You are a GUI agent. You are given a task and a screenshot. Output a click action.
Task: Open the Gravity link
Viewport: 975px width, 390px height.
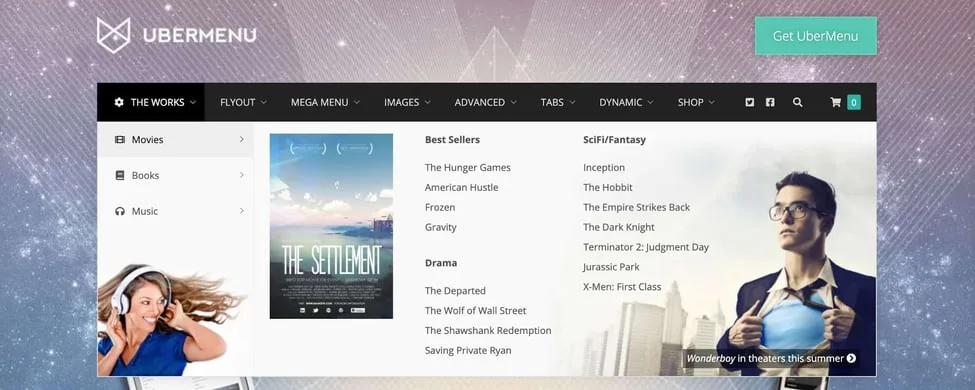click(440, 227)
